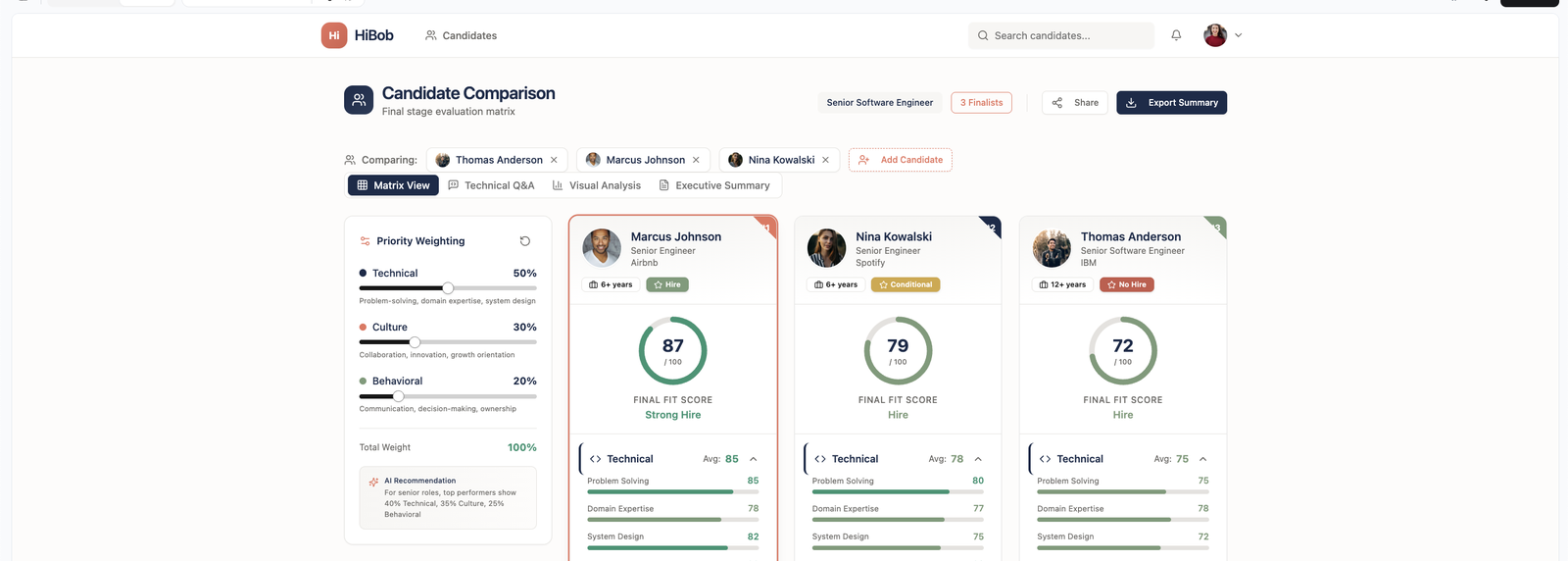Click the Search candidates input field
This screenshot has width=1568, height=561.
click(x=1061, y=35)
